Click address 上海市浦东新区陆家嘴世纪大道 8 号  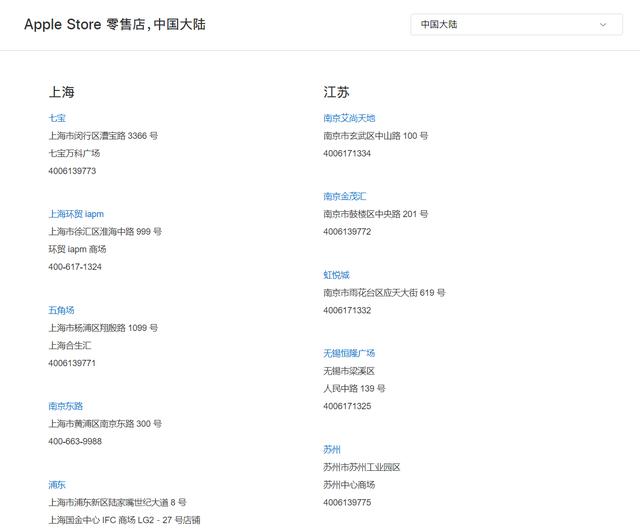(118, 502)
